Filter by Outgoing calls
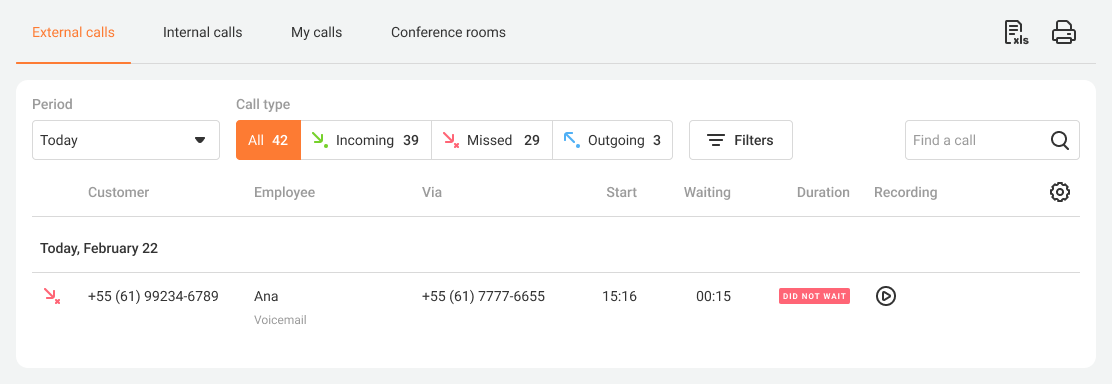The height and width of the screenshot is (384, 1112). pyautogui.click(x=612, y=140)
